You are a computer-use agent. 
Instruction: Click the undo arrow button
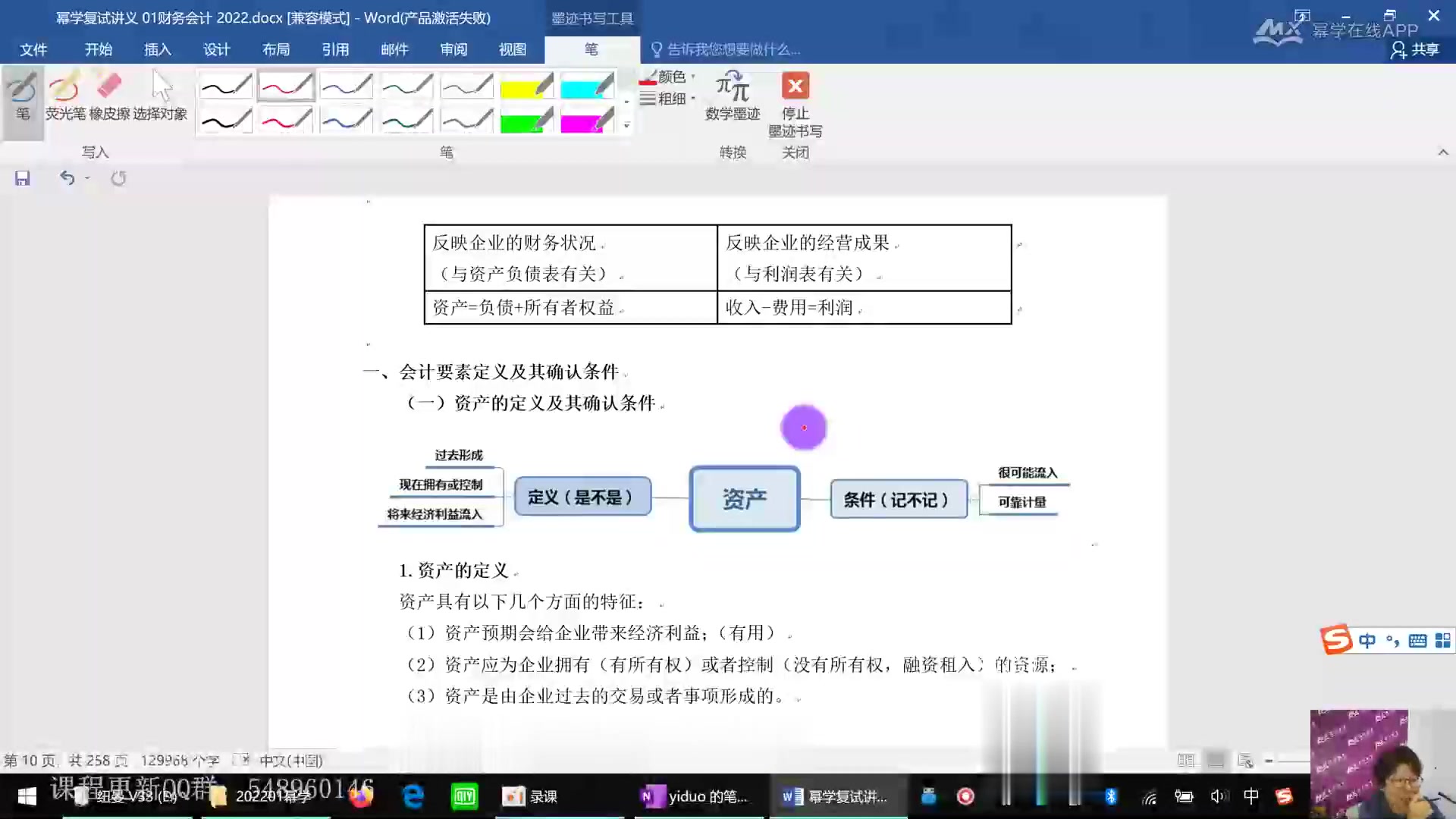coord(66,178)
